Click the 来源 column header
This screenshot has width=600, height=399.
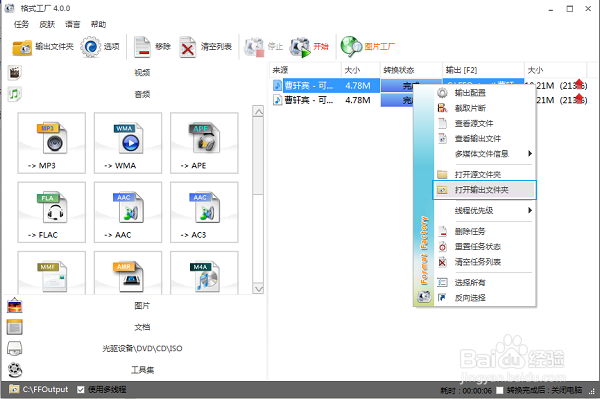coord(305,70)
